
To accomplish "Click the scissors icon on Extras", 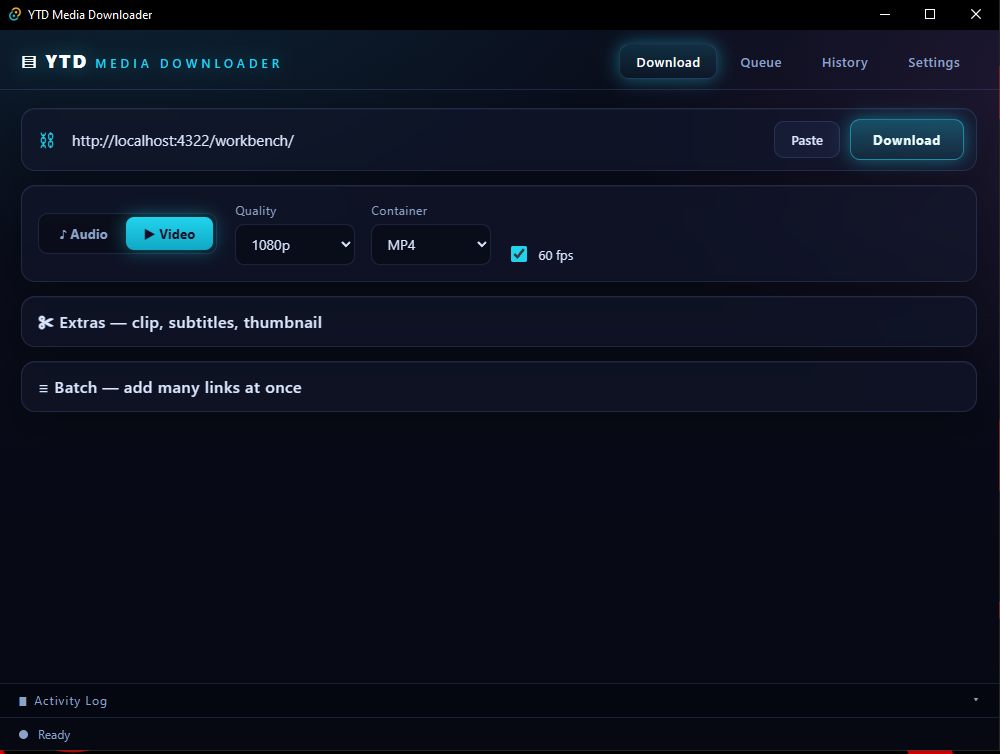I will [x=45, y=323].
